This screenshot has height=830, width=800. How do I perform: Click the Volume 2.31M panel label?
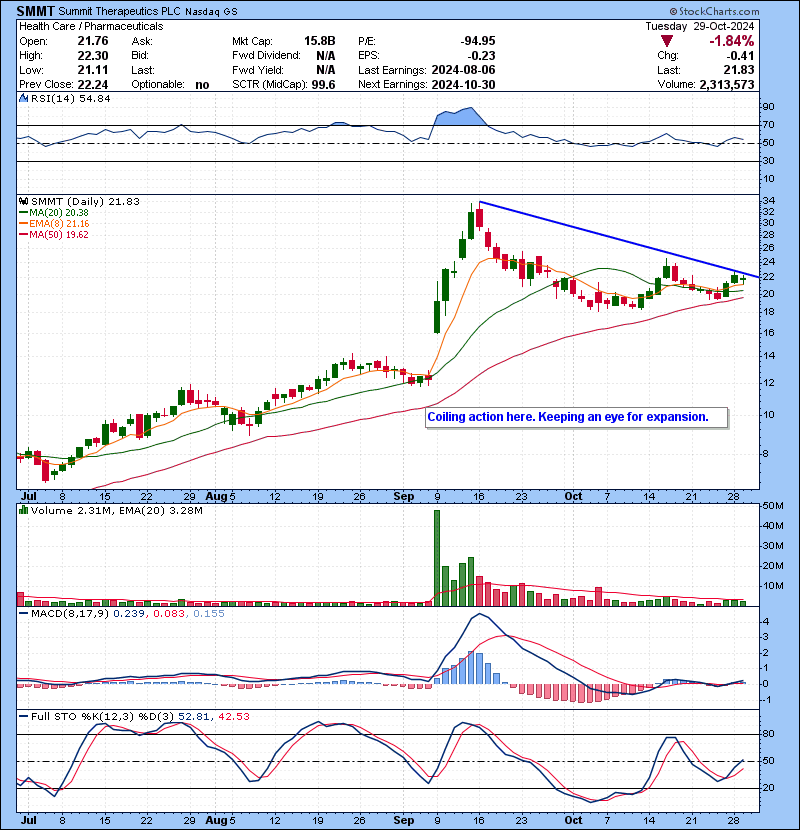point(60,511)
